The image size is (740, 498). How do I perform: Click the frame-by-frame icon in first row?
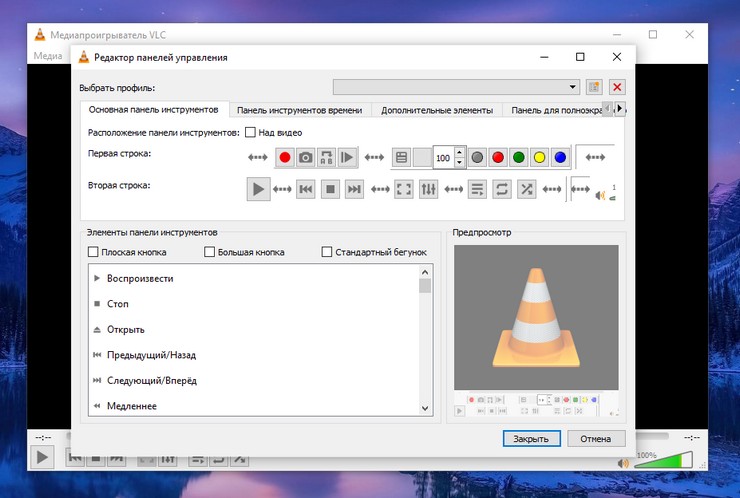[x=347, y=157]
